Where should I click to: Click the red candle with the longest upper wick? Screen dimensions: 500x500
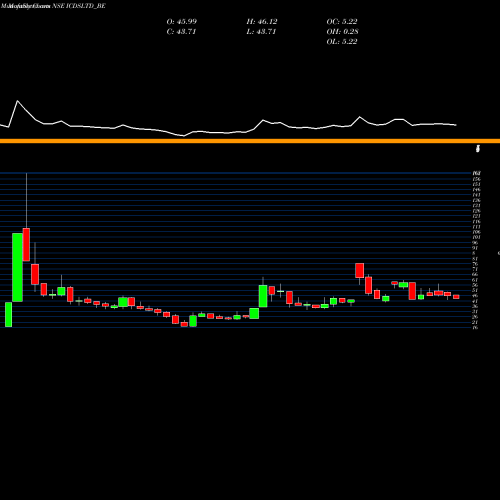pos(26,244)
